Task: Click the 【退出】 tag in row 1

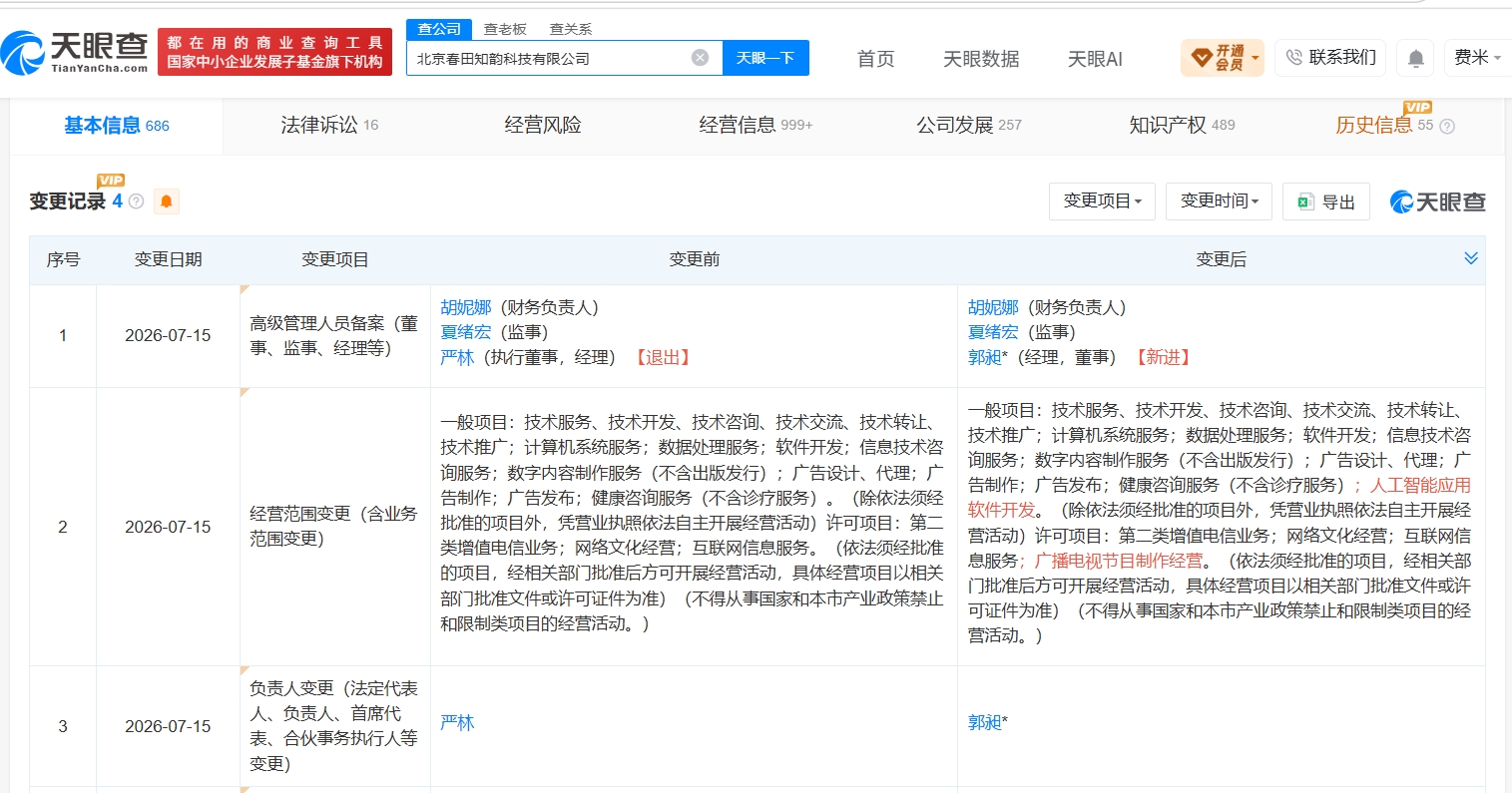Action: [x=663, y=357]
